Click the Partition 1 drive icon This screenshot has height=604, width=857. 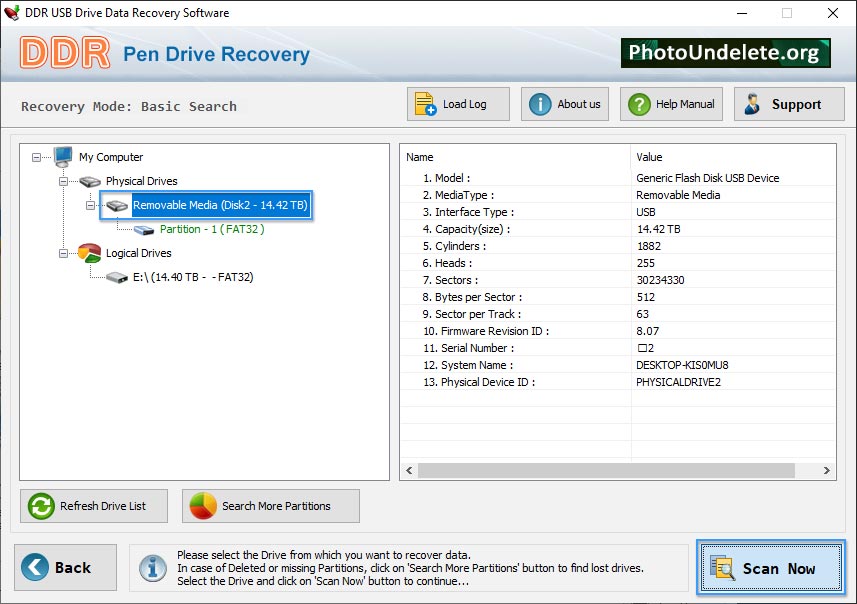[144, 230]
